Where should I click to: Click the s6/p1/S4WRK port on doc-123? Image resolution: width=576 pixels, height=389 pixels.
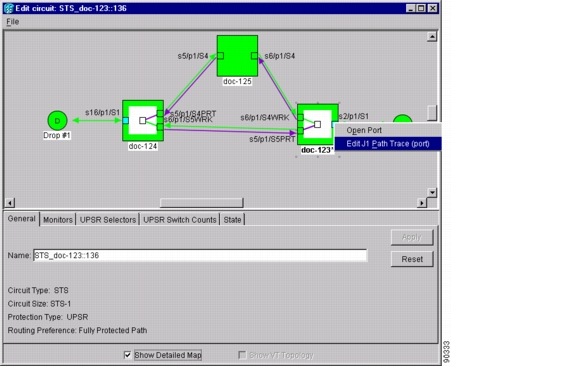pyautogui.click(x=300, y=118)
